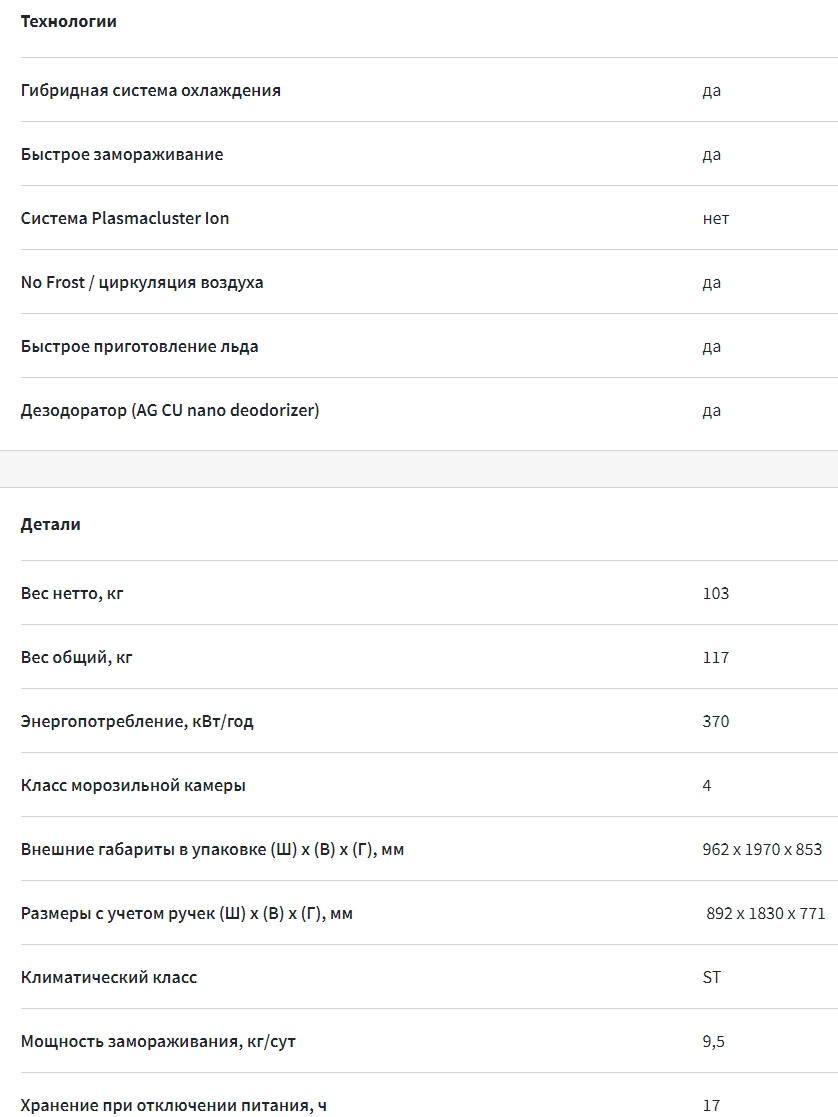The image size is (838, 1117).
Task: Click the "Вес общий, кг" label
Action: tap(76, 657)
